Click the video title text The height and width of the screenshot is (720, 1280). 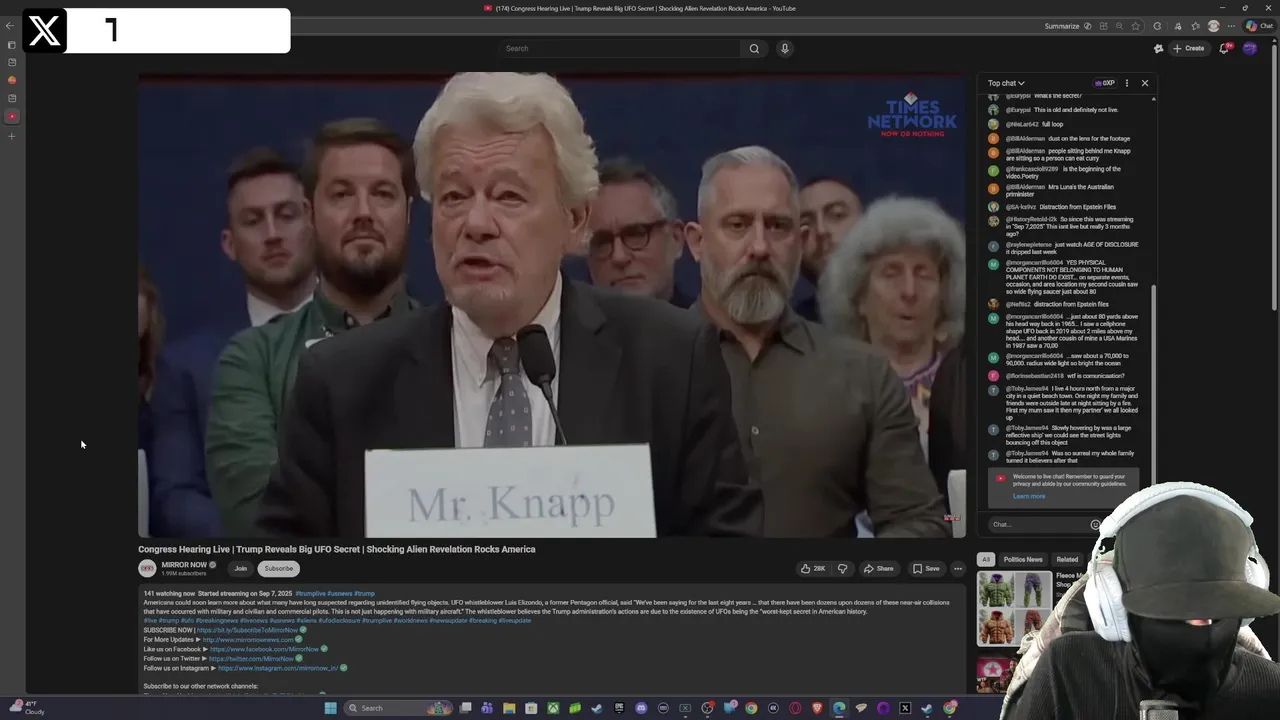337,549
